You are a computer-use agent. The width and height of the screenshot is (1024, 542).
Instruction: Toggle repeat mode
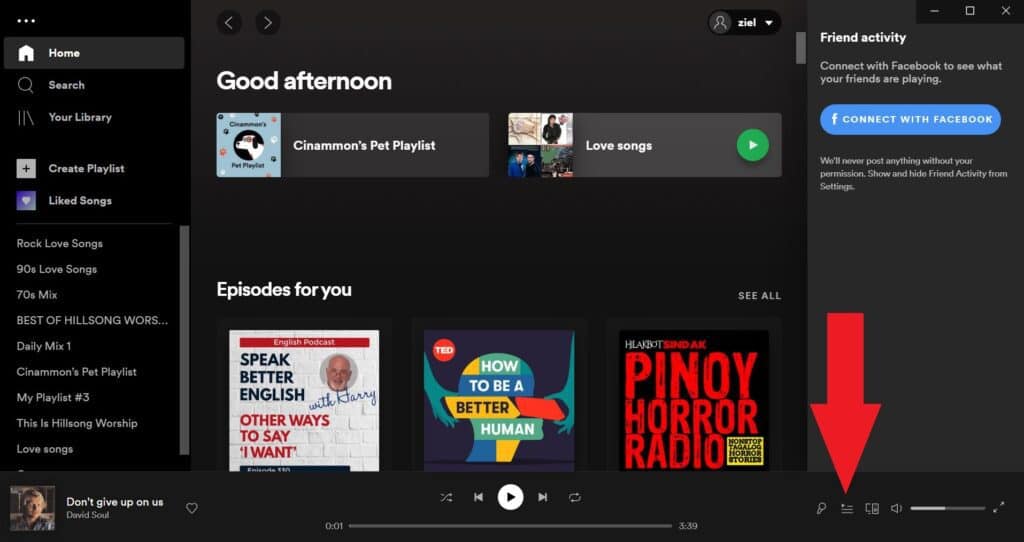[575, 497]
